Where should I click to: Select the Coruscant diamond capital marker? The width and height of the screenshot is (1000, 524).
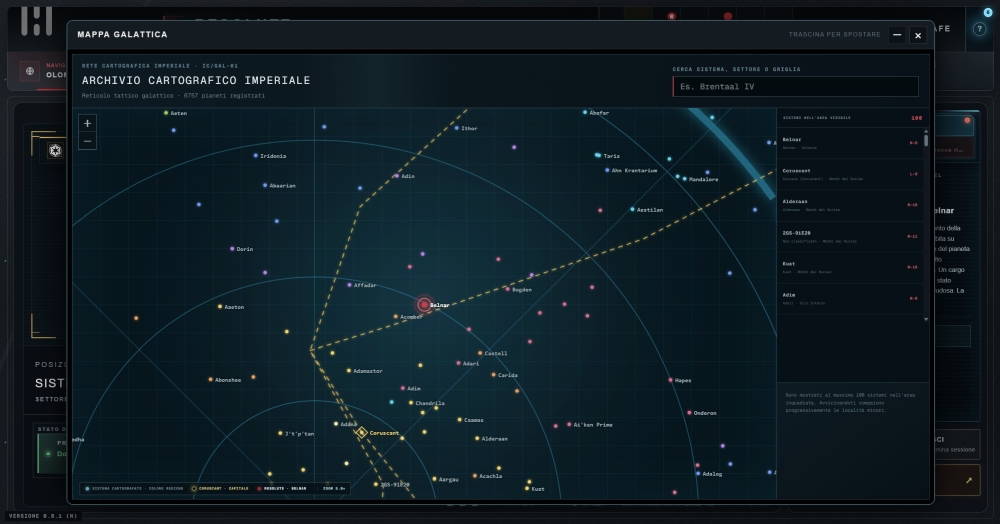point(362,433)
